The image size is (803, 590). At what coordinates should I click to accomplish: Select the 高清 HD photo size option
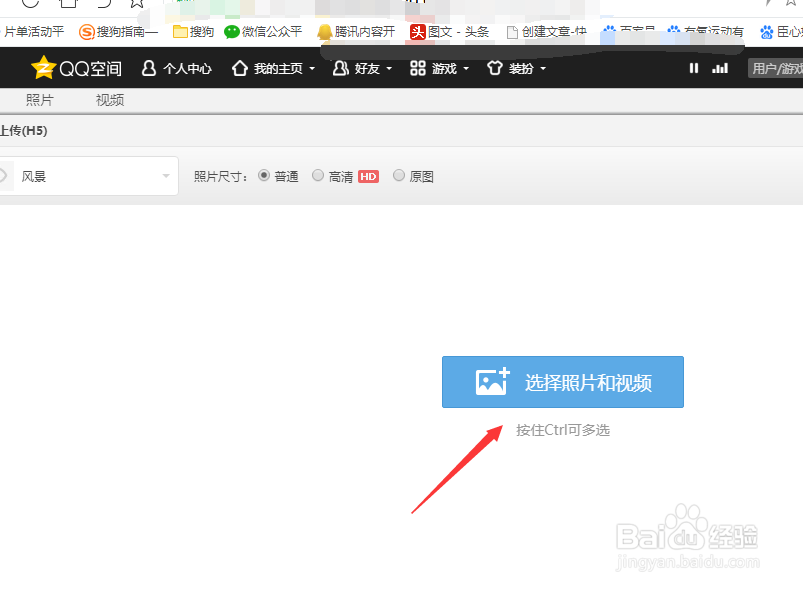[x=320, y=176]
